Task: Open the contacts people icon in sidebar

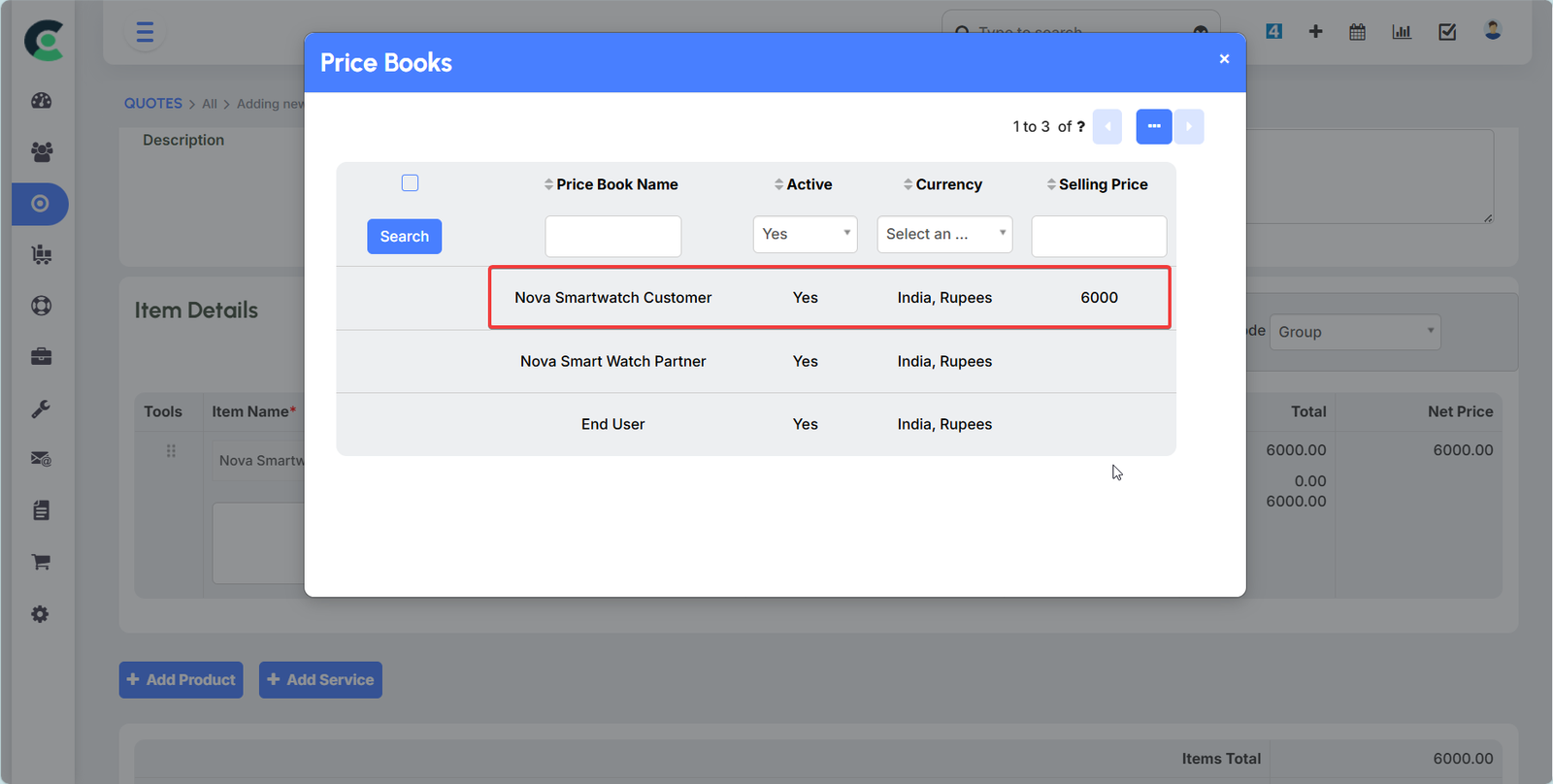Action: click(x=41, y=152)
